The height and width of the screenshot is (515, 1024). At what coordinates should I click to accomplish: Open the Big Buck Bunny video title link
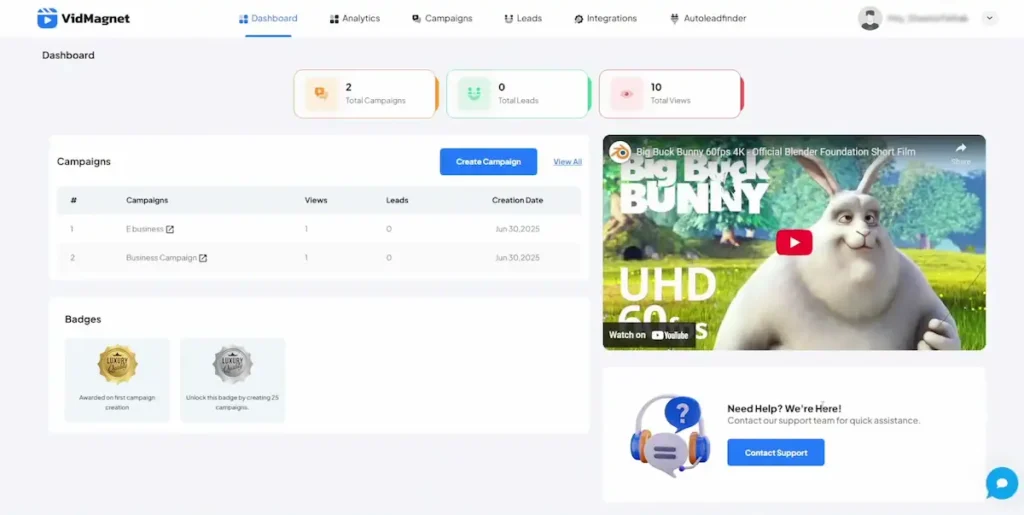coord(776,151)
